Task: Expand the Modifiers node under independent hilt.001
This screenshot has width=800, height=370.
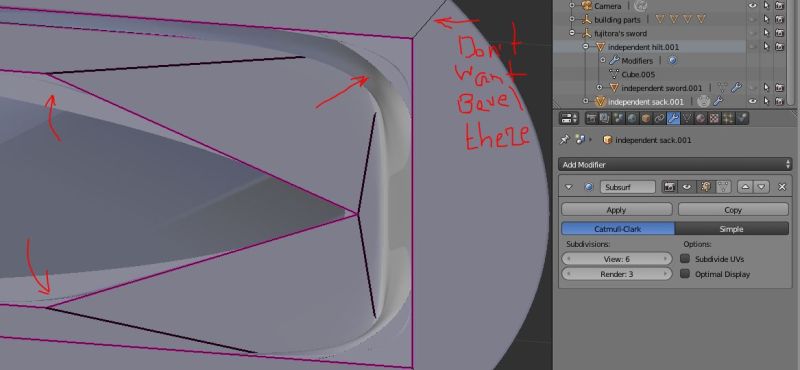Action: (x=603, y=60)
